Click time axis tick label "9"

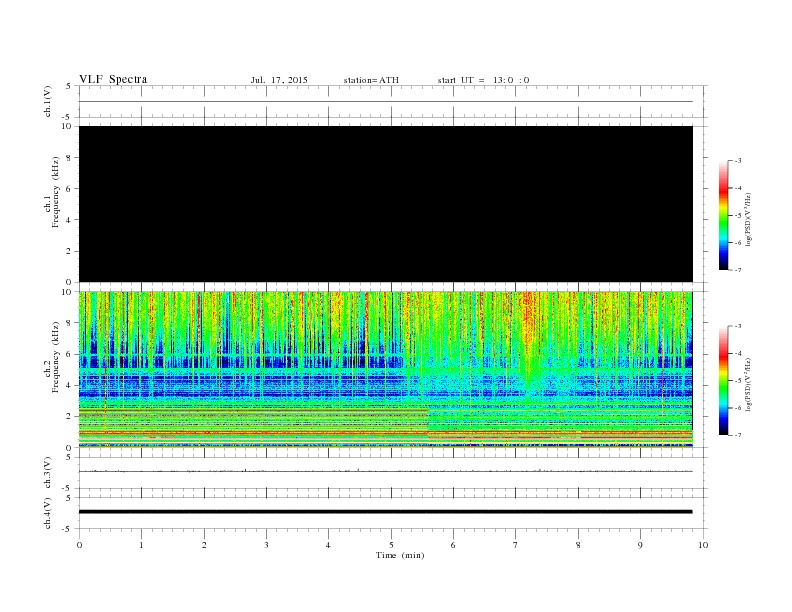(640, 545)
